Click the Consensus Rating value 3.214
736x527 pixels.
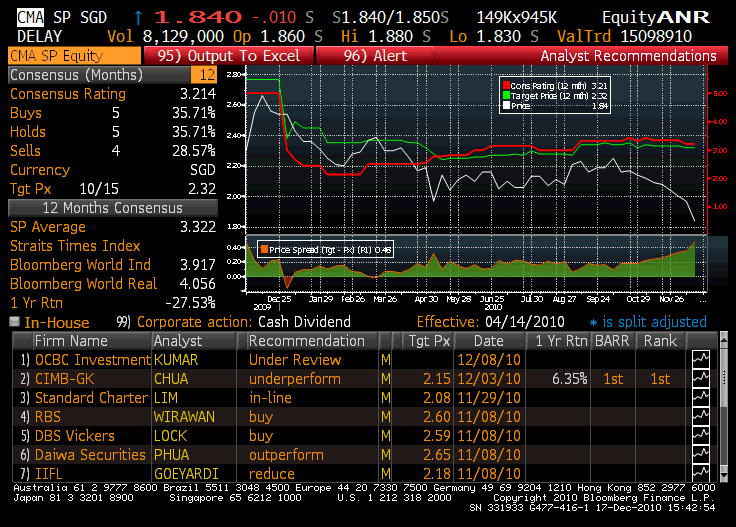point(198,94)
